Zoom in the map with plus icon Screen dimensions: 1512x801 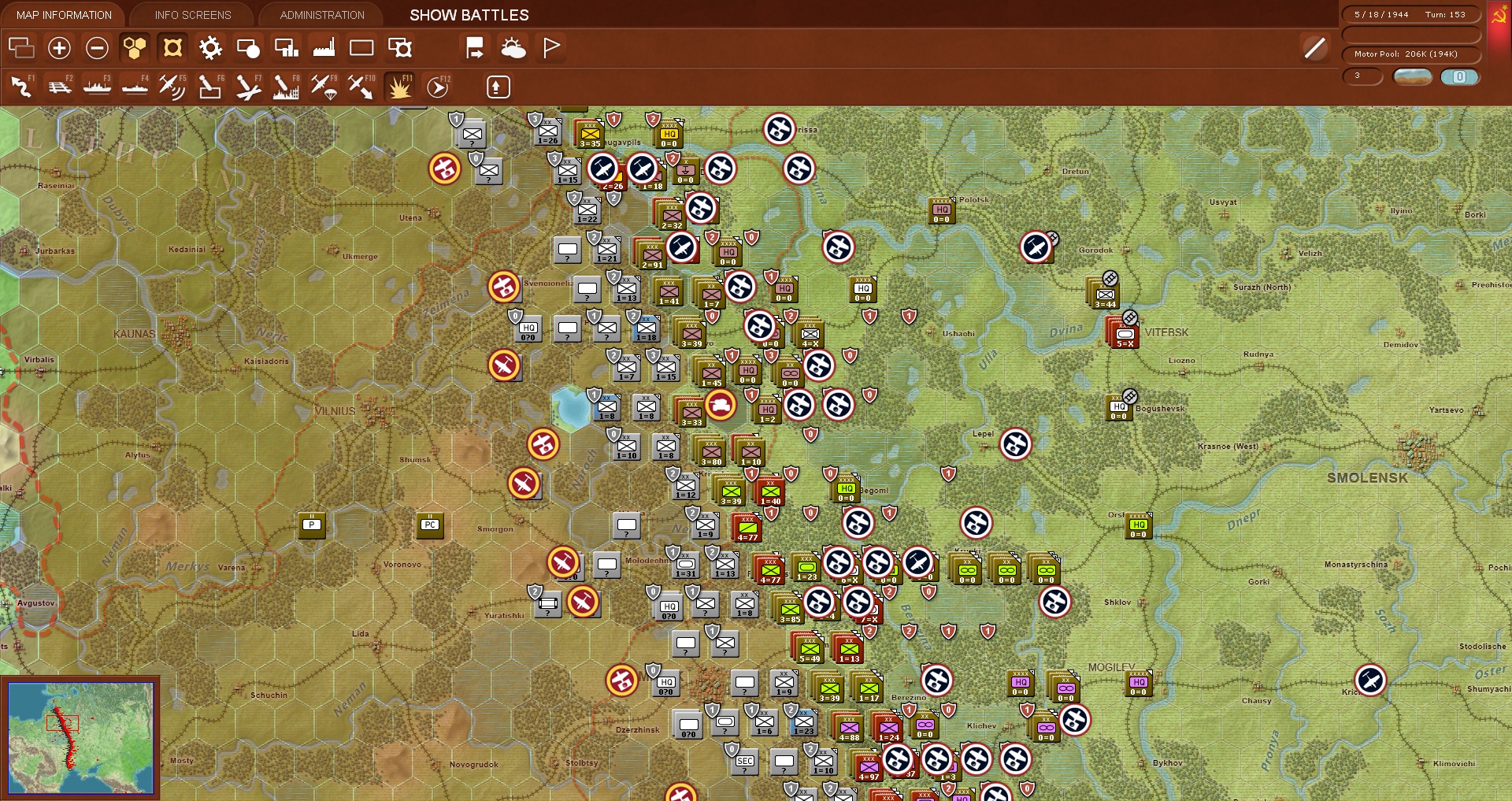point(59,48)
